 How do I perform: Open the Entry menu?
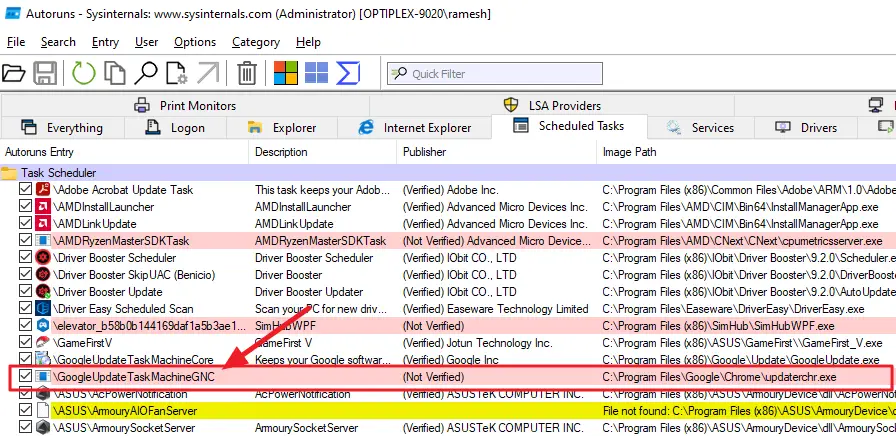(x=105, y=42)
